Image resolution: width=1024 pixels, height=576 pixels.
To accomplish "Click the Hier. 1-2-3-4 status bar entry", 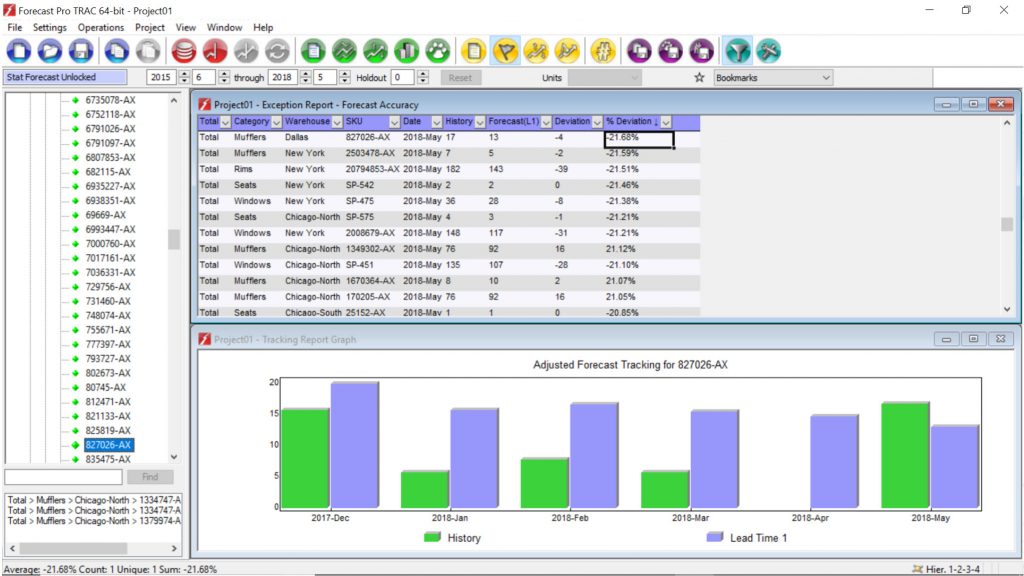I will (946, 569).
